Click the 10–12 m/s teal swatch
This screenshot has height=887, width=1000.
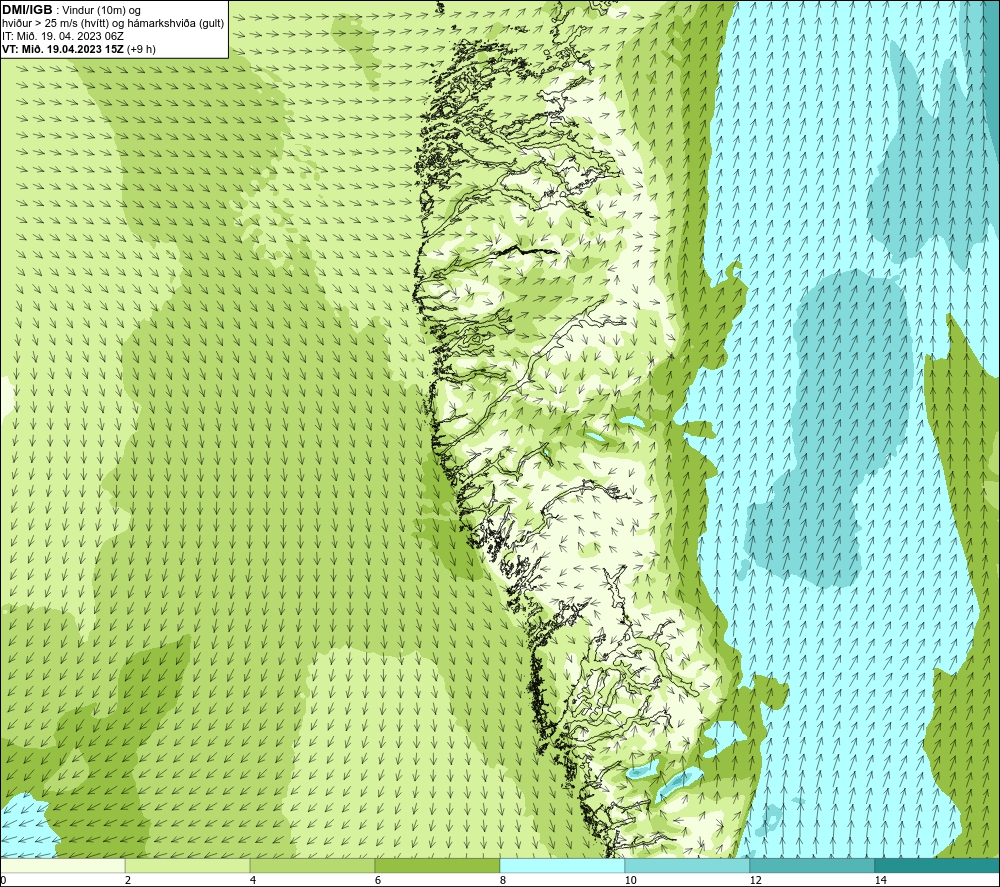pos(688,866)
